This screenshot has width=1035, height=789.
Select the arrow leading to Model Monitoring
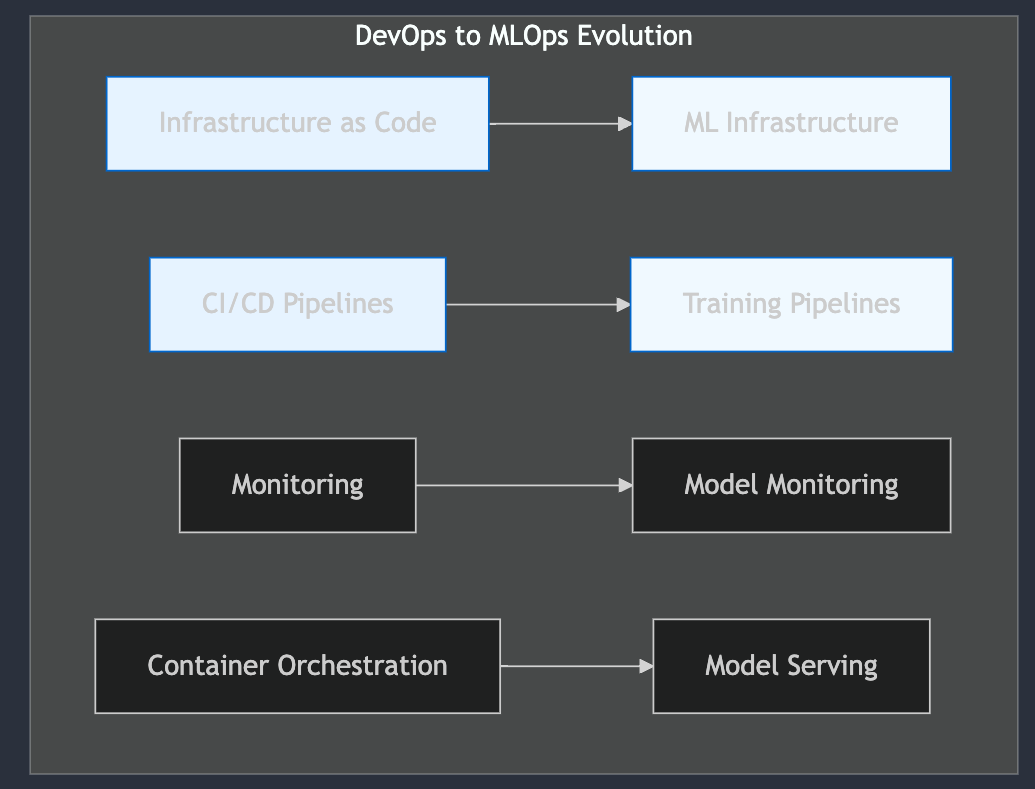[522, 485]
